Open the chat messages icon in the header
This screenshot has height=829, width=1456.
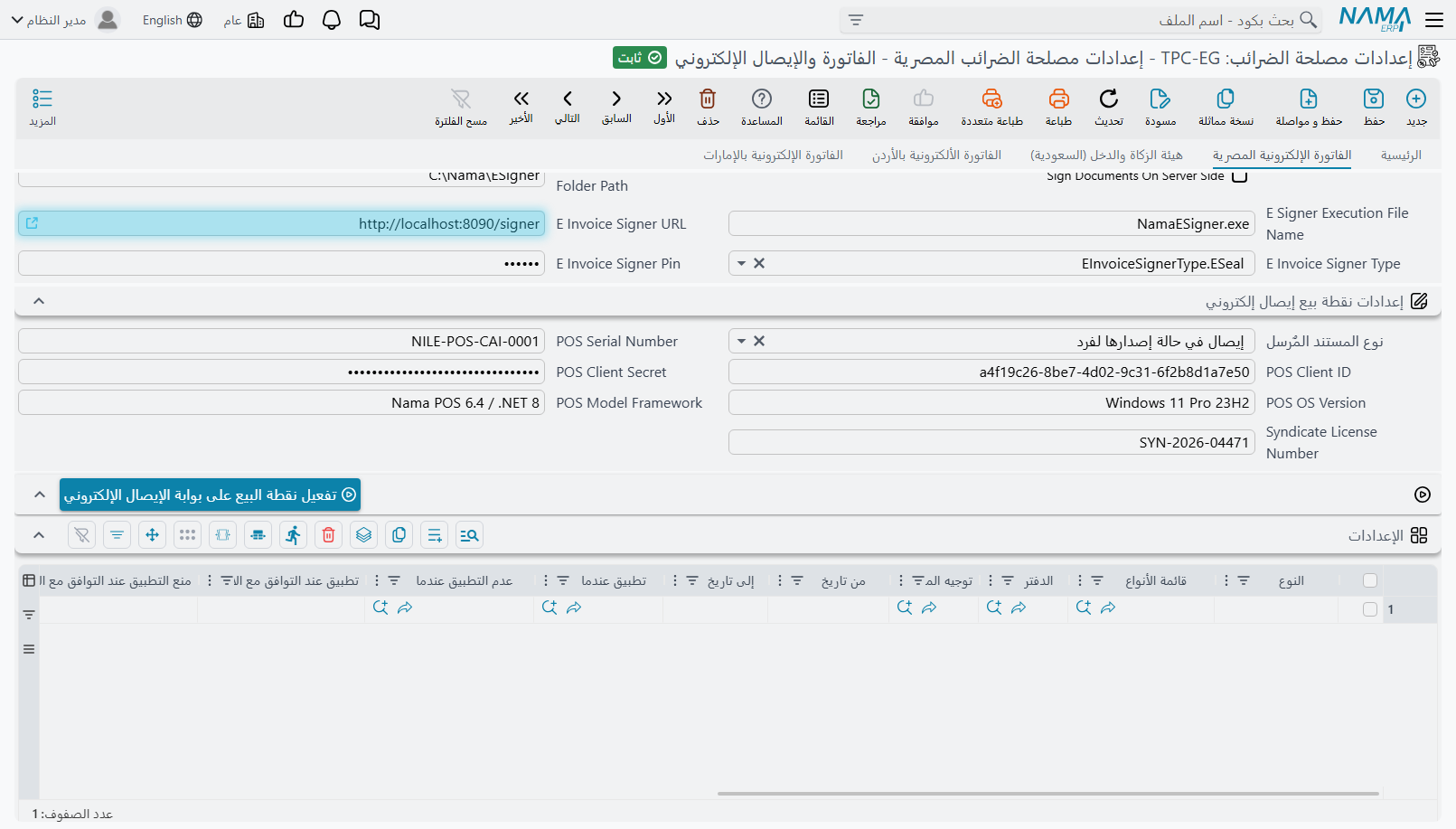tap(370, 20)
